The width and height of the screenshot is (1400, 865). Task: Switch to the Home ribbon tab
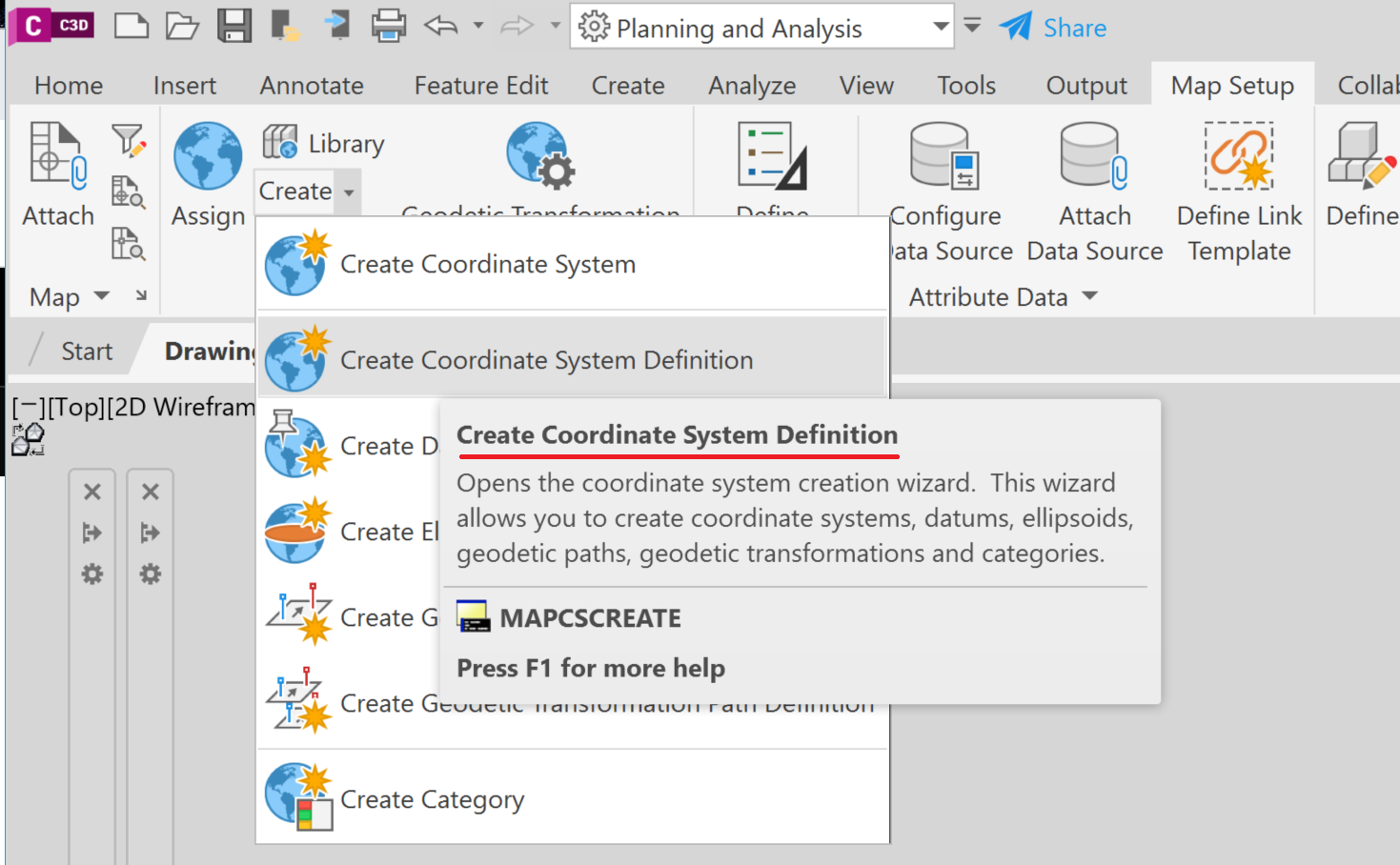[69, 86]
